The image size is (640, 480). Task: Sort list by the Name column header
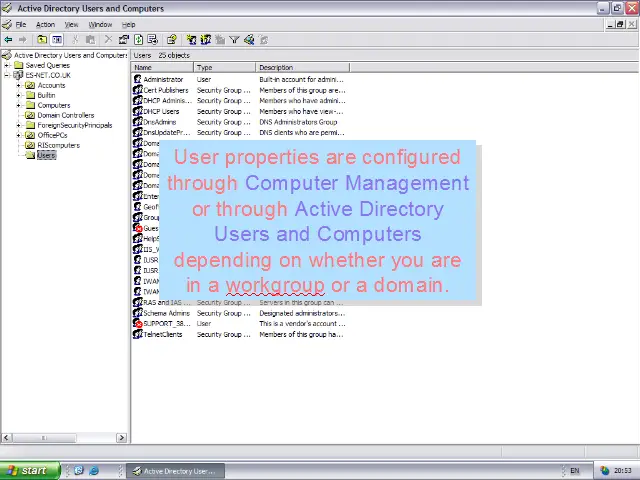point(162,67)
